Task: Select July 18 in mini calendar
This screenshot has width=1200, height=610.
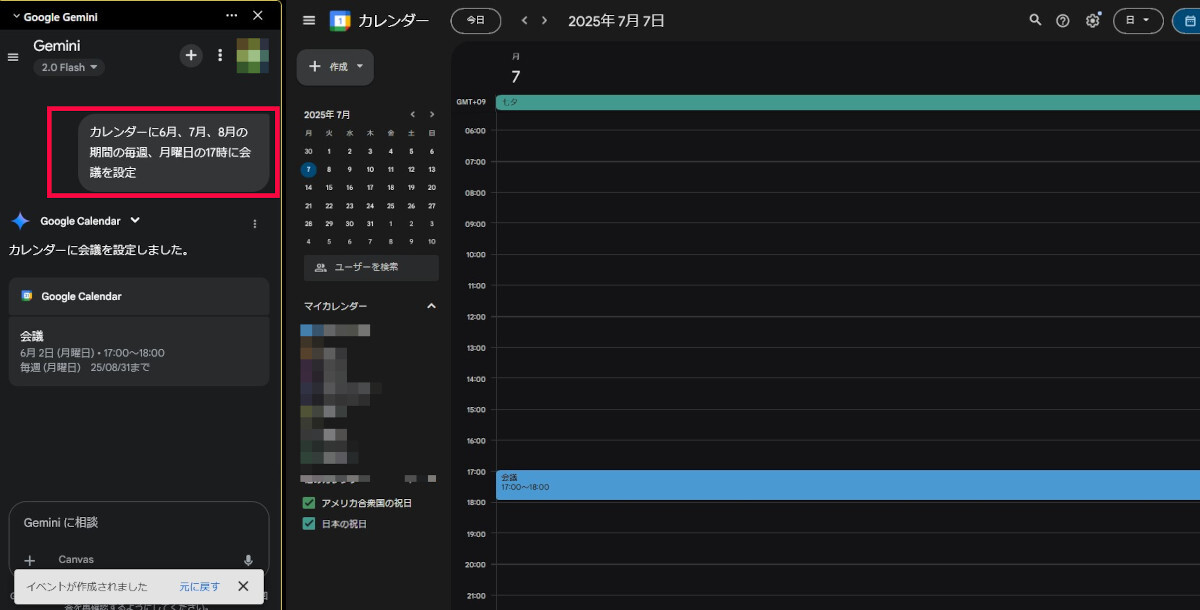Action: point(390,187)
